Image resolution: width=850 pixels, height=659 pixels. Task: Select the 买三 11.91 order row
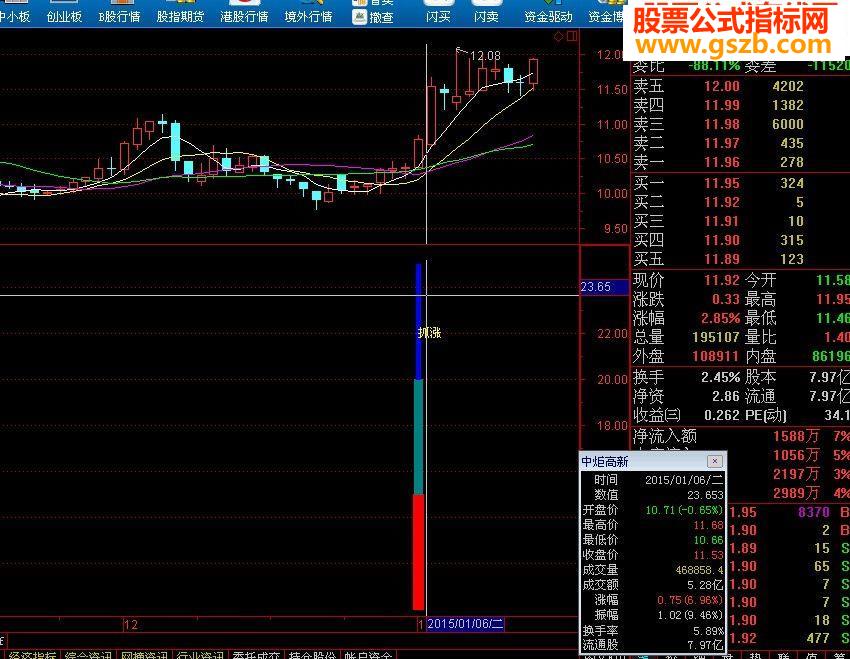tap(740, 221)
